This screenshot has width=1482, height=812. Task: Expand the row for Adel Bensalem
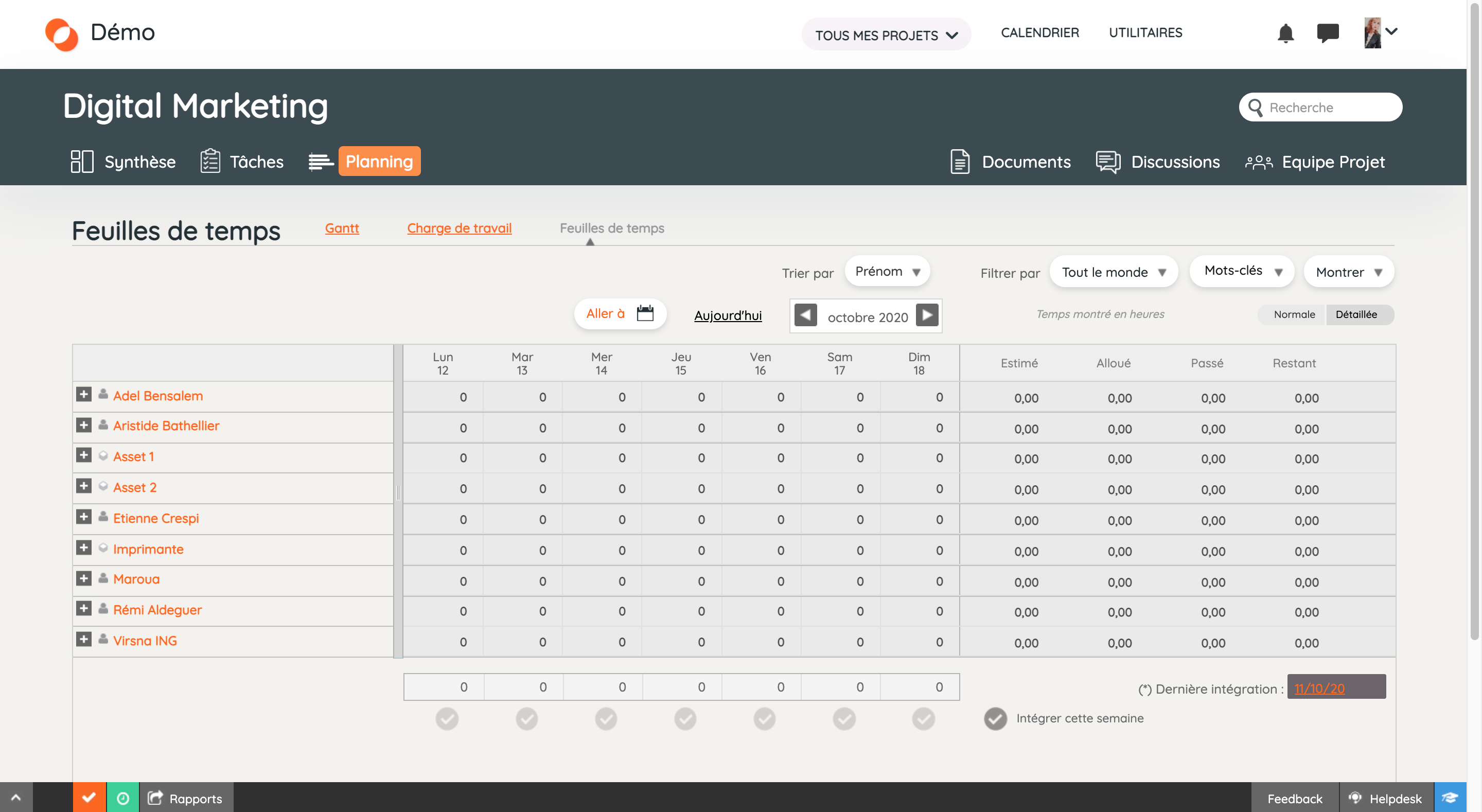(84, 395)
